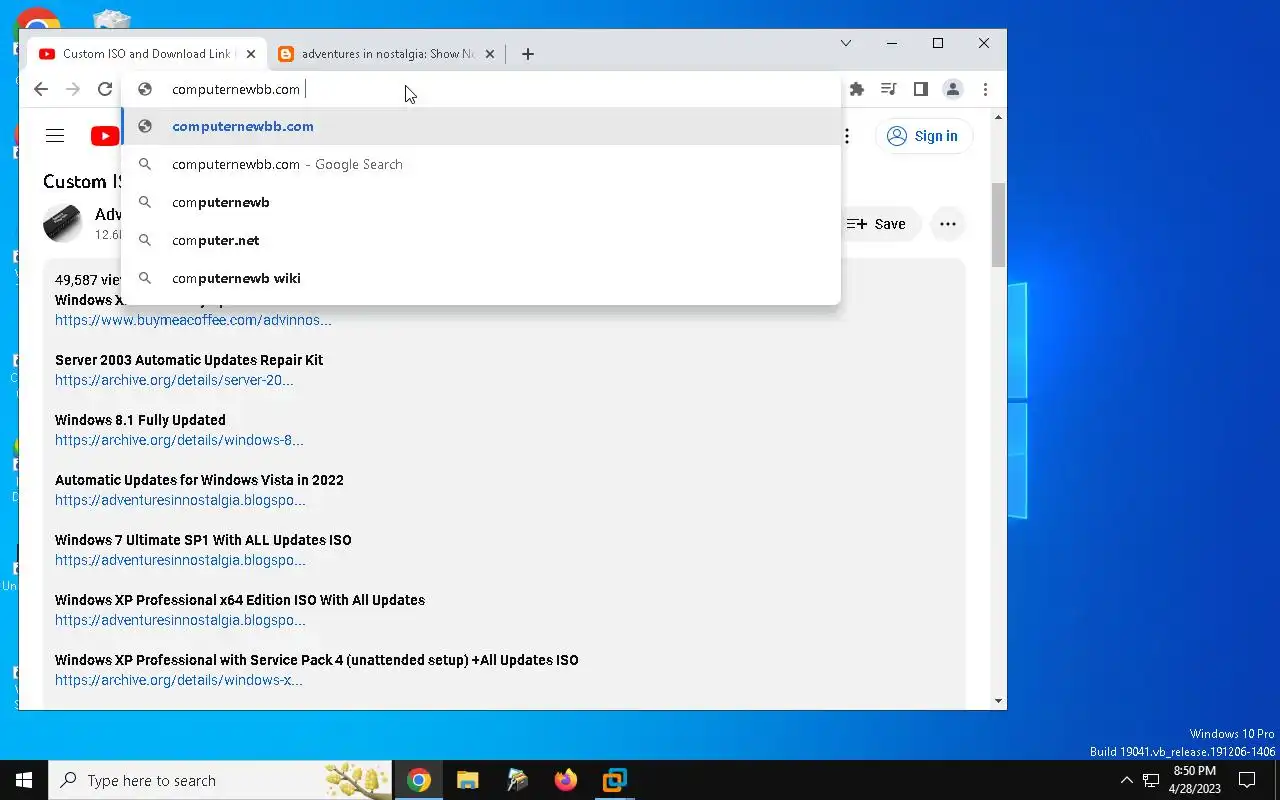Screen dimensions: 1280x800
Task: Click the Chrome taskbar icon
Action: (419, 780)
